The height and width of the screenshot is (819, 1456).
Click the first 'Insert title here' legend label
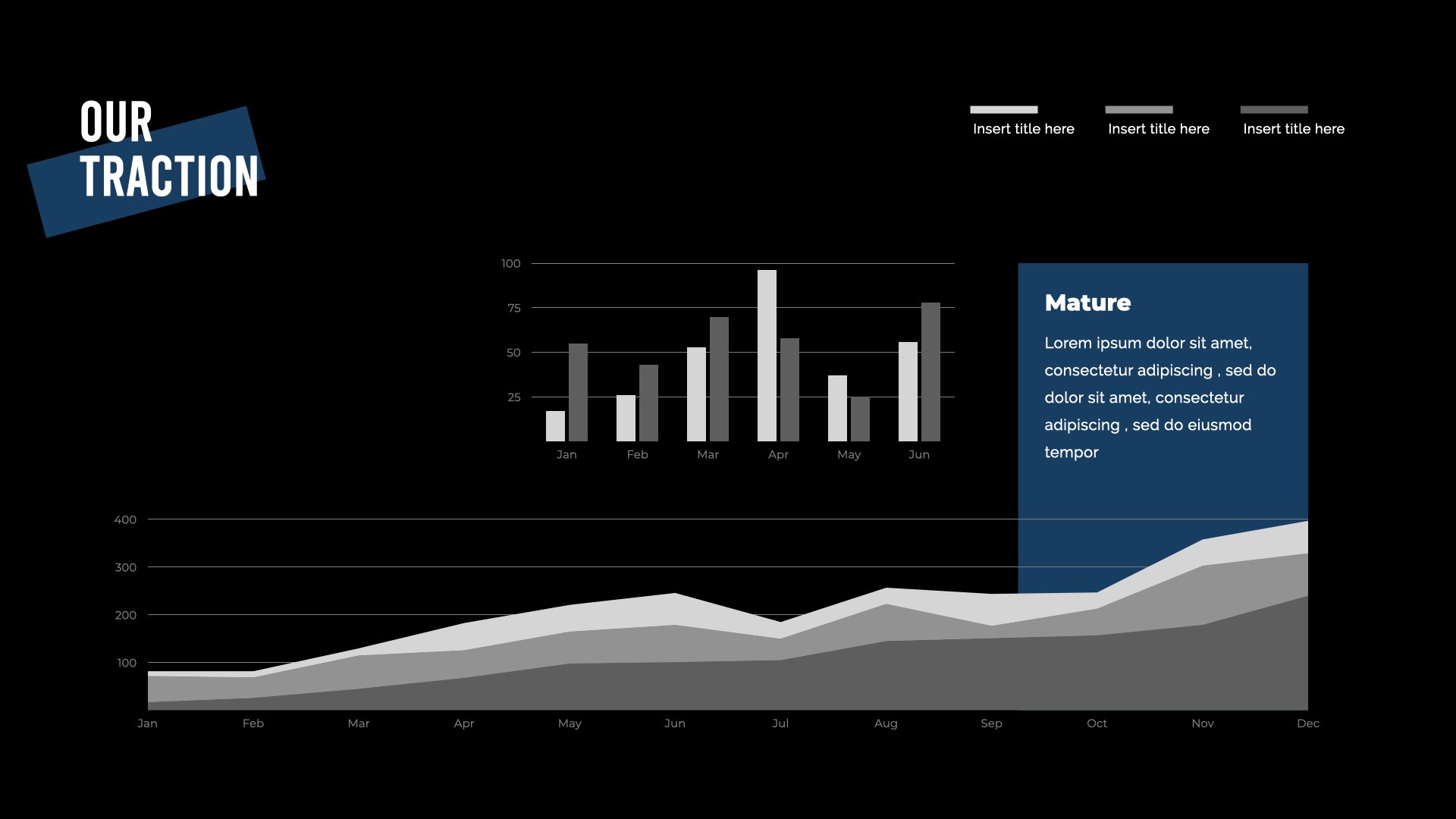(x=1023, y=129)
